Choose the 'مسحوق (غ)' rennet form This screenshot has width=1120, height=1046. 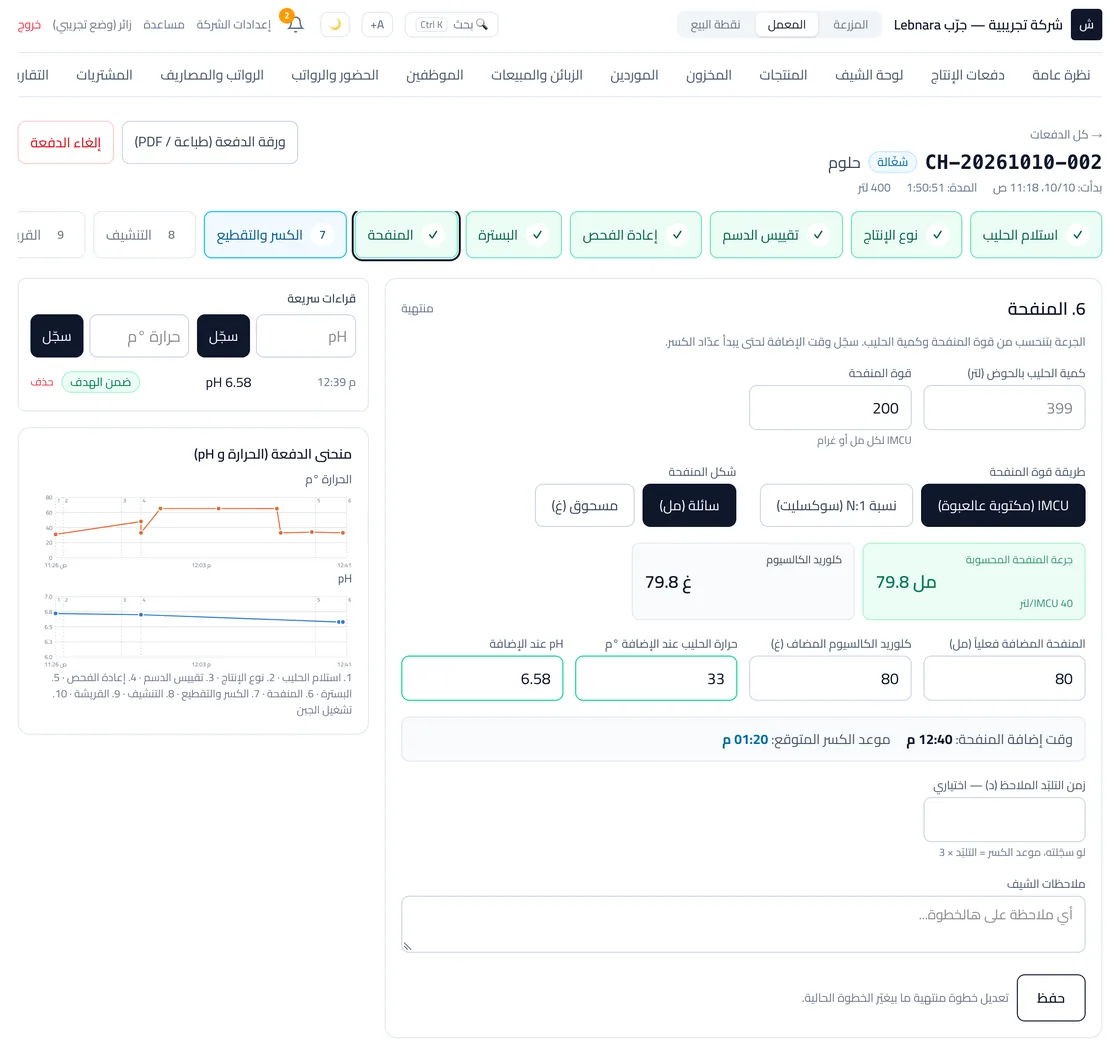(584, 505)
